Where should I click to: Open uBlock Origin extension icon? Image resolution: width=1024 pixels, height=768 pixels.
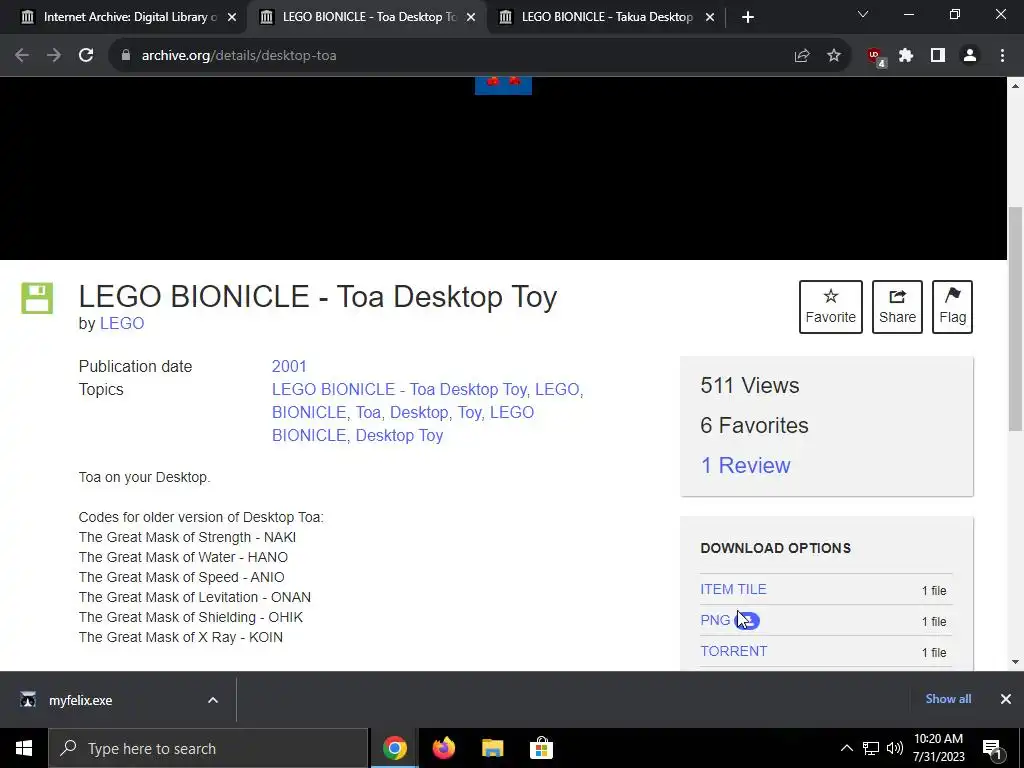tap(876, 57)
